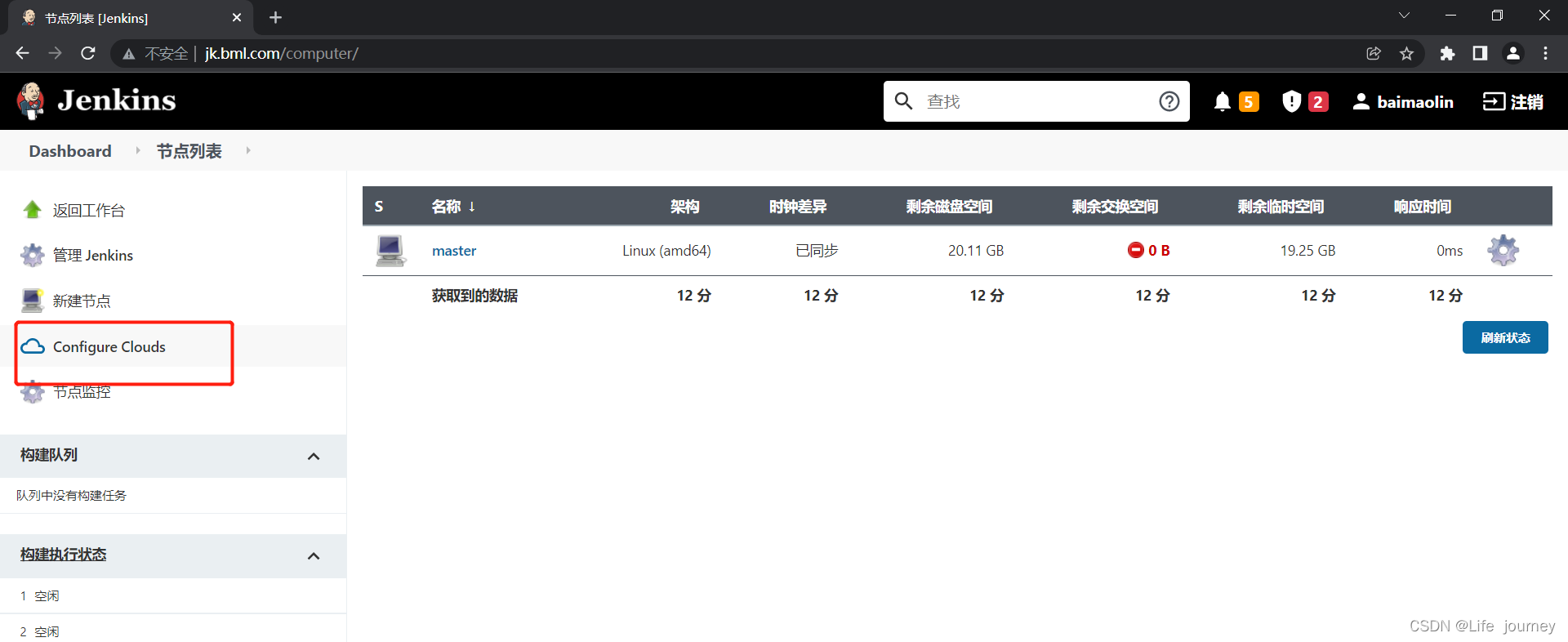
Task: Open Chrome three-dot menu
Action: pyautogui.click(x=1545, y=53)
